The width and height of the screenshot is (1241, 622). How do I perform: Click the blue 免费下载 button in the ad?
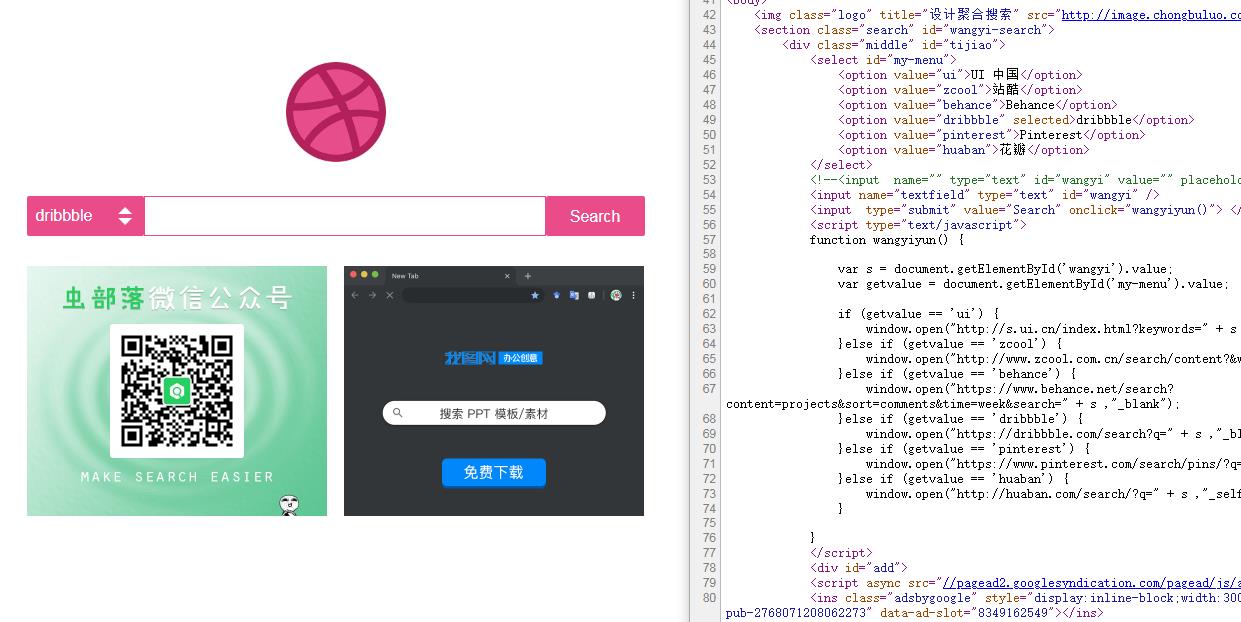click(494, 472)
